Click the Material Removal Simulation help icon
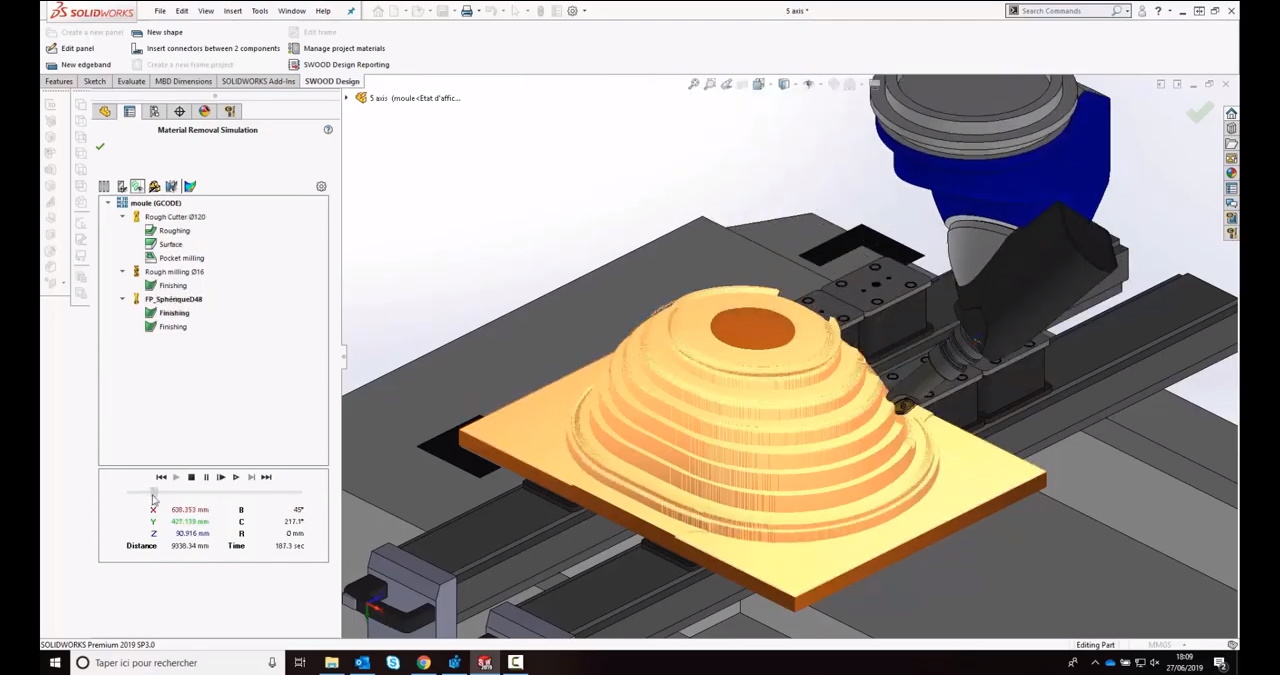This screenshot has height=675, width=1280. tap(327, 130)
